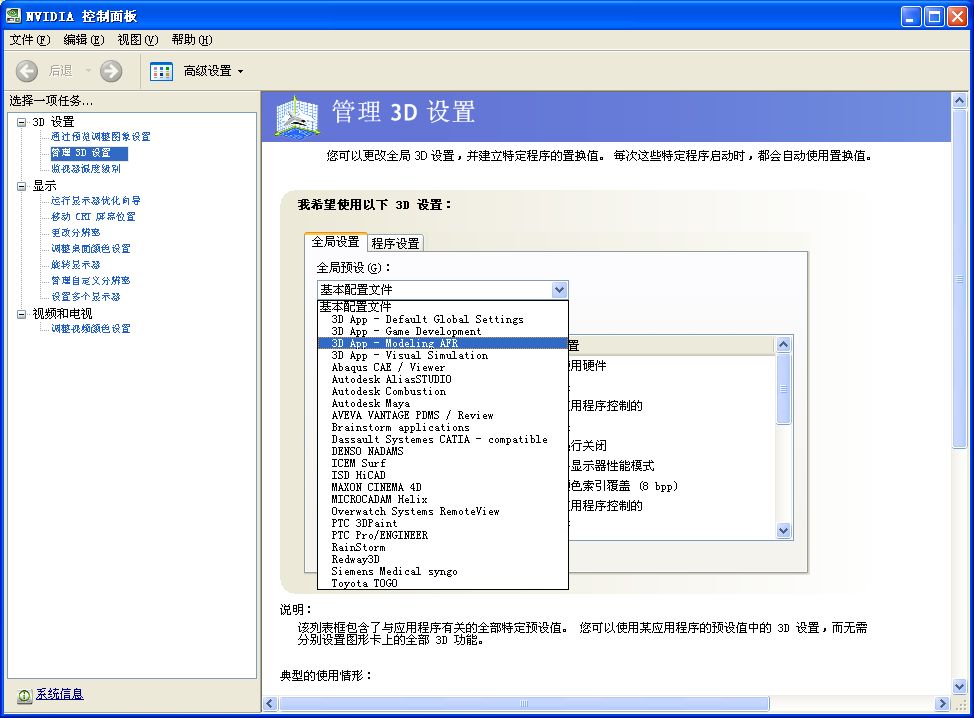Choose Autodesk Maya preset
This screenshot has height=718, width=974.
(443, 403)
